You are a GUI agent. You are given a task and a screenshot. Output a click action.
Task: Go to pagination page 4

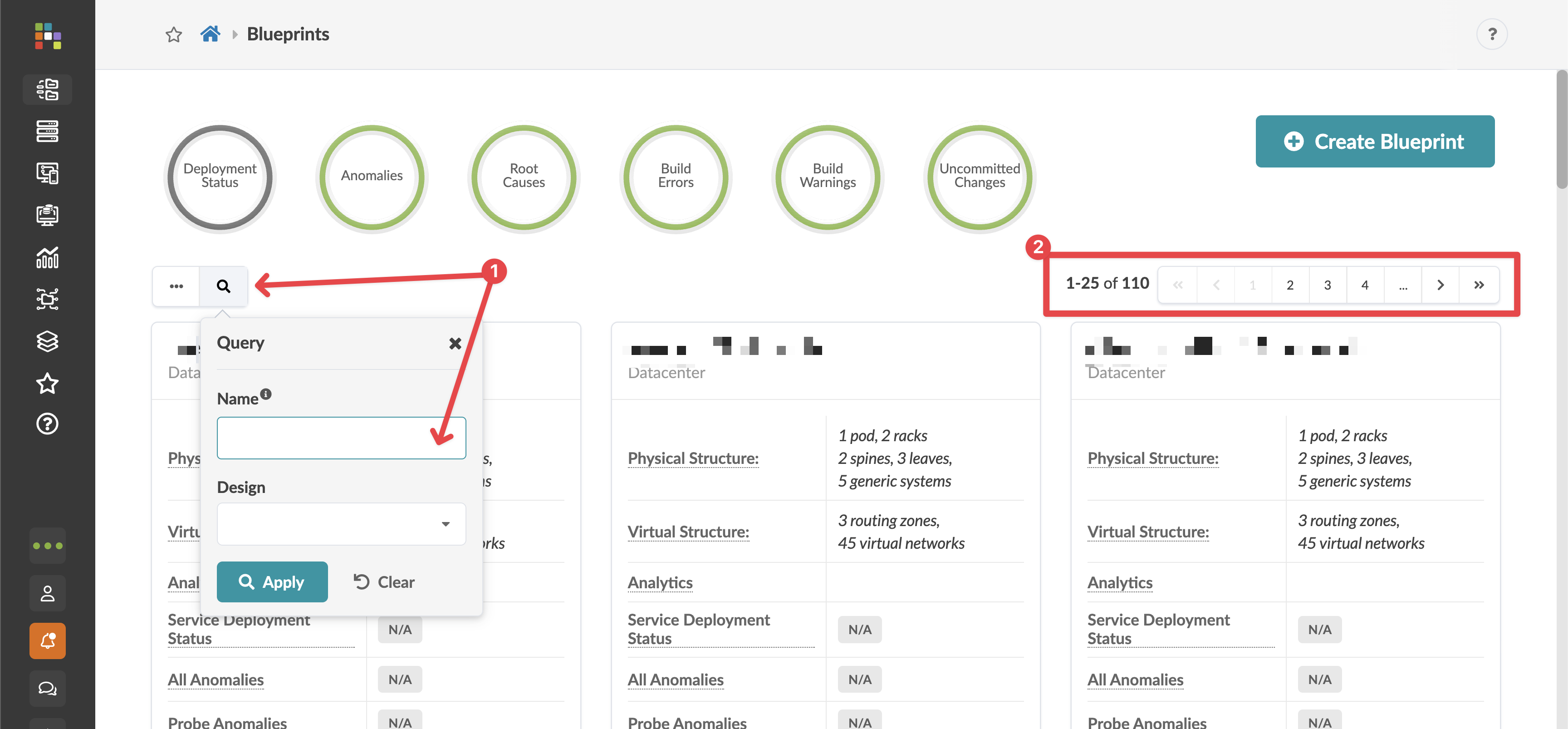pyautogui.click(x=1365, y=285)
